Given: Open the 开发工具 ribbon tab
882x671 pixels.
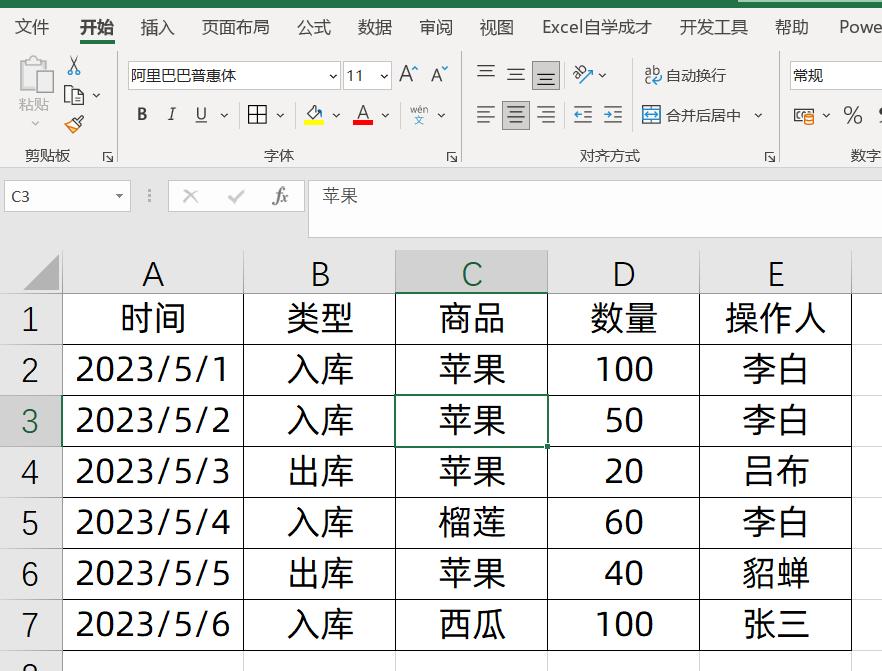Looking at the screenshot, I should (713, 27).
